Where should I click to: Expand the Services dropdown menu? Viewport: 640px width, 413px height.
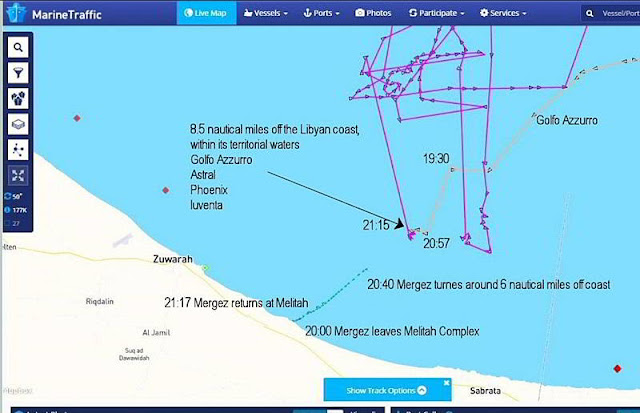(503, 13)
